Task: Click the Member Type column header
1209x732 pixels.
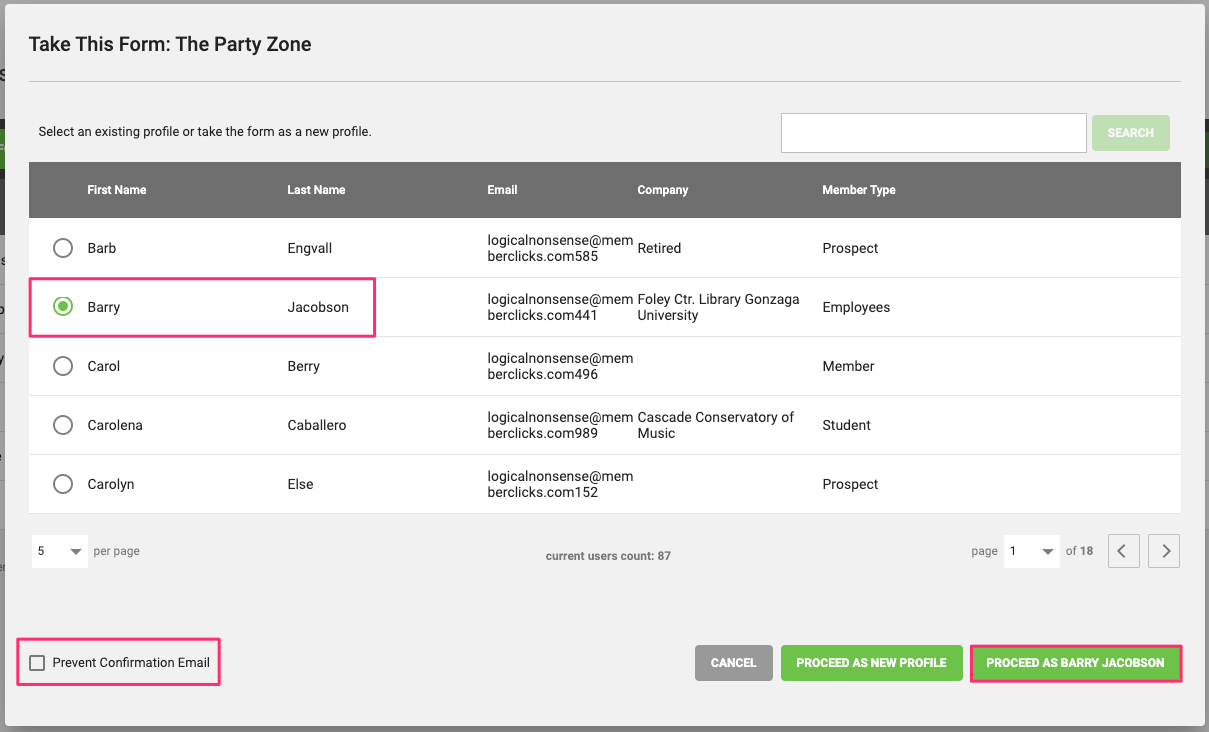Action: click(x=859, y=189)
